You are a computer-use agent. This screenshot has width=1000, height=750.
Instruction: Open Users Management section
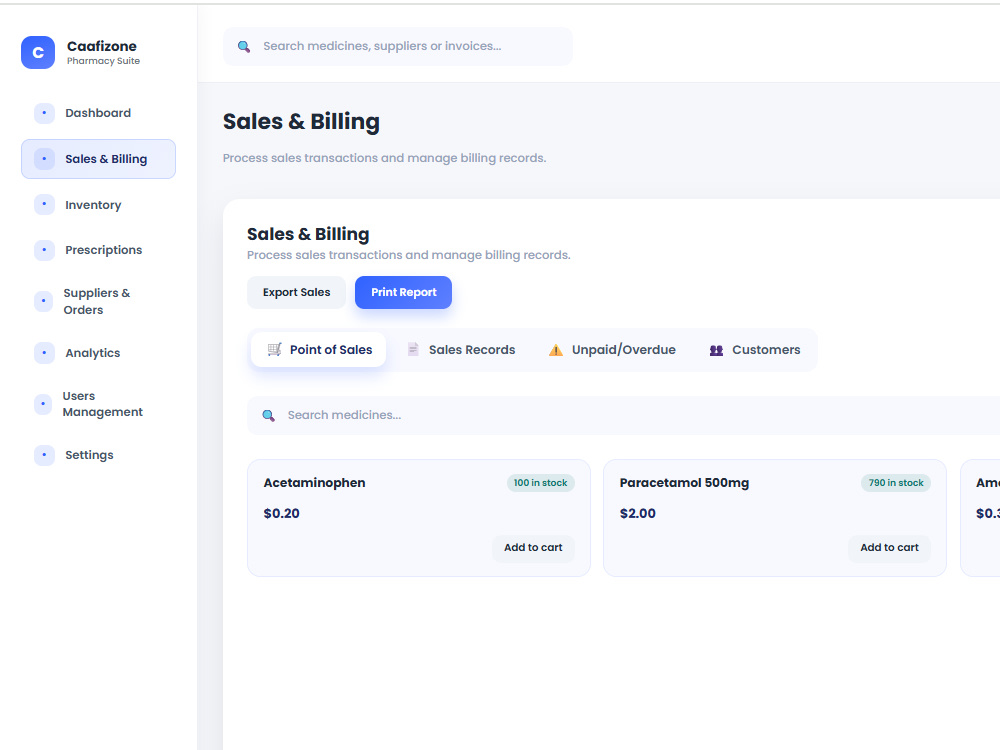(x=98, y=404)
